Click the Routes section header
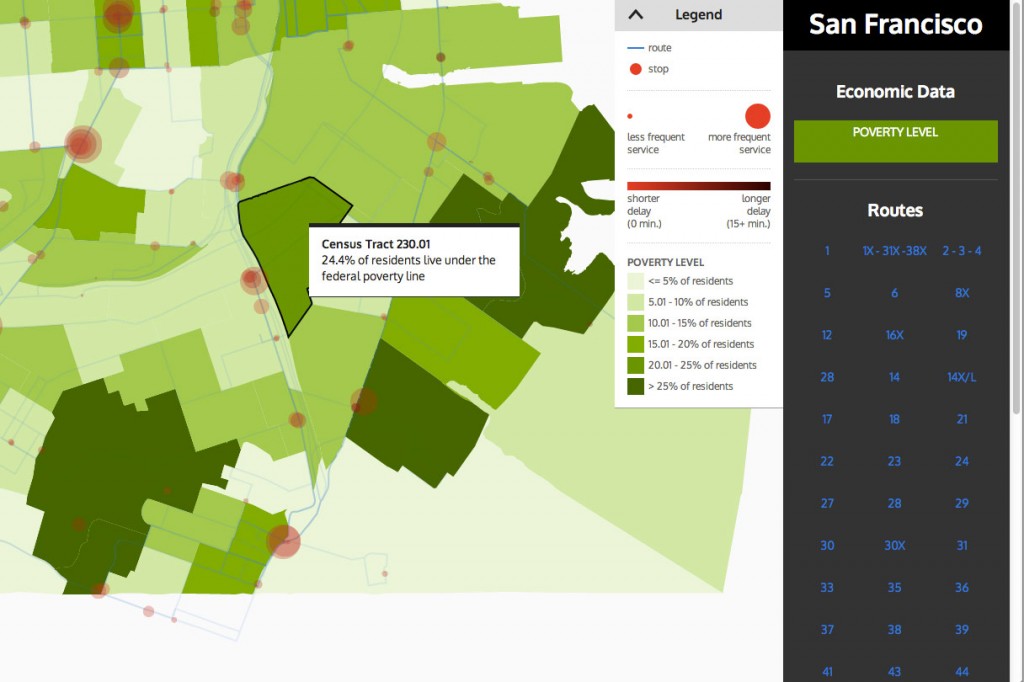The height and width of the screenshot is (682, 1024). pyautogui.click(x=895, y=210)
